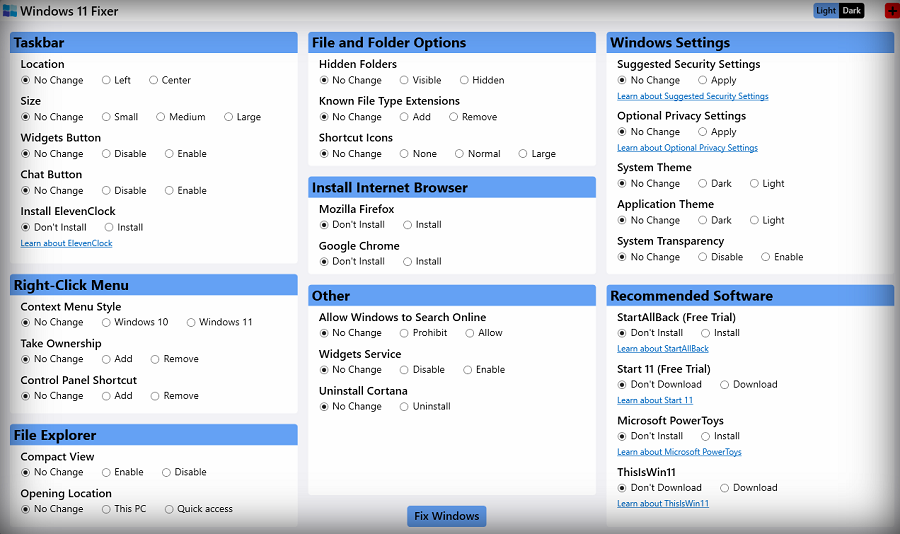The image size is (900, 534).
Task: Click the Windows 11 Fixer logo icon
Action: [10, 11]
